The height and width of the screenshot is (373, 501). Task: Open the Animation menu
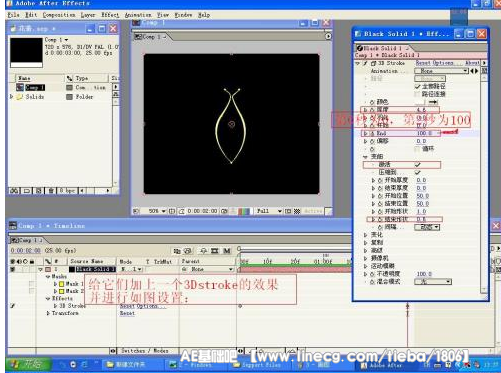138,15
